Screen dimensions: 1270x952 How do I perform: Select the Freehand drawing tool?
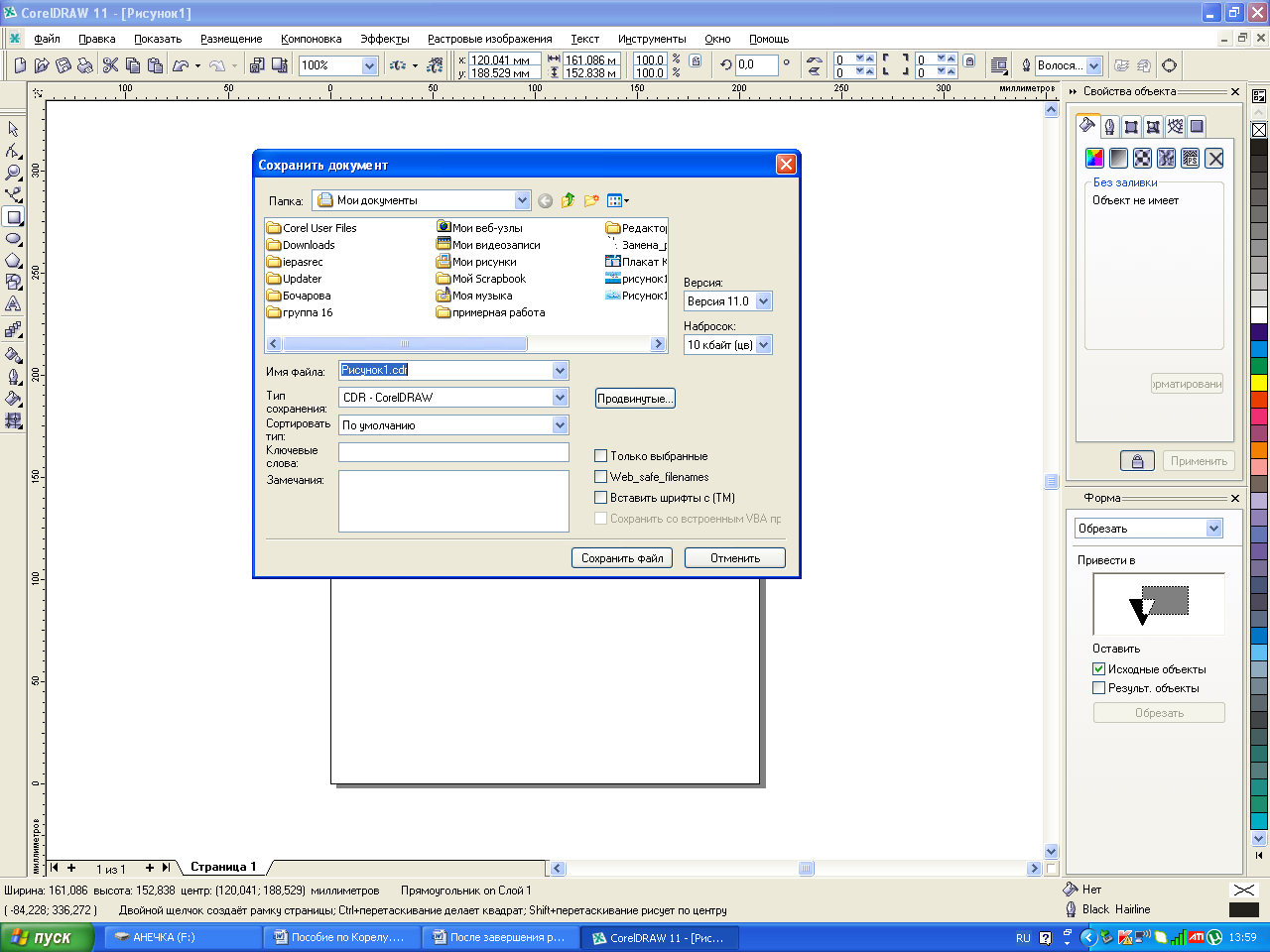13,194
